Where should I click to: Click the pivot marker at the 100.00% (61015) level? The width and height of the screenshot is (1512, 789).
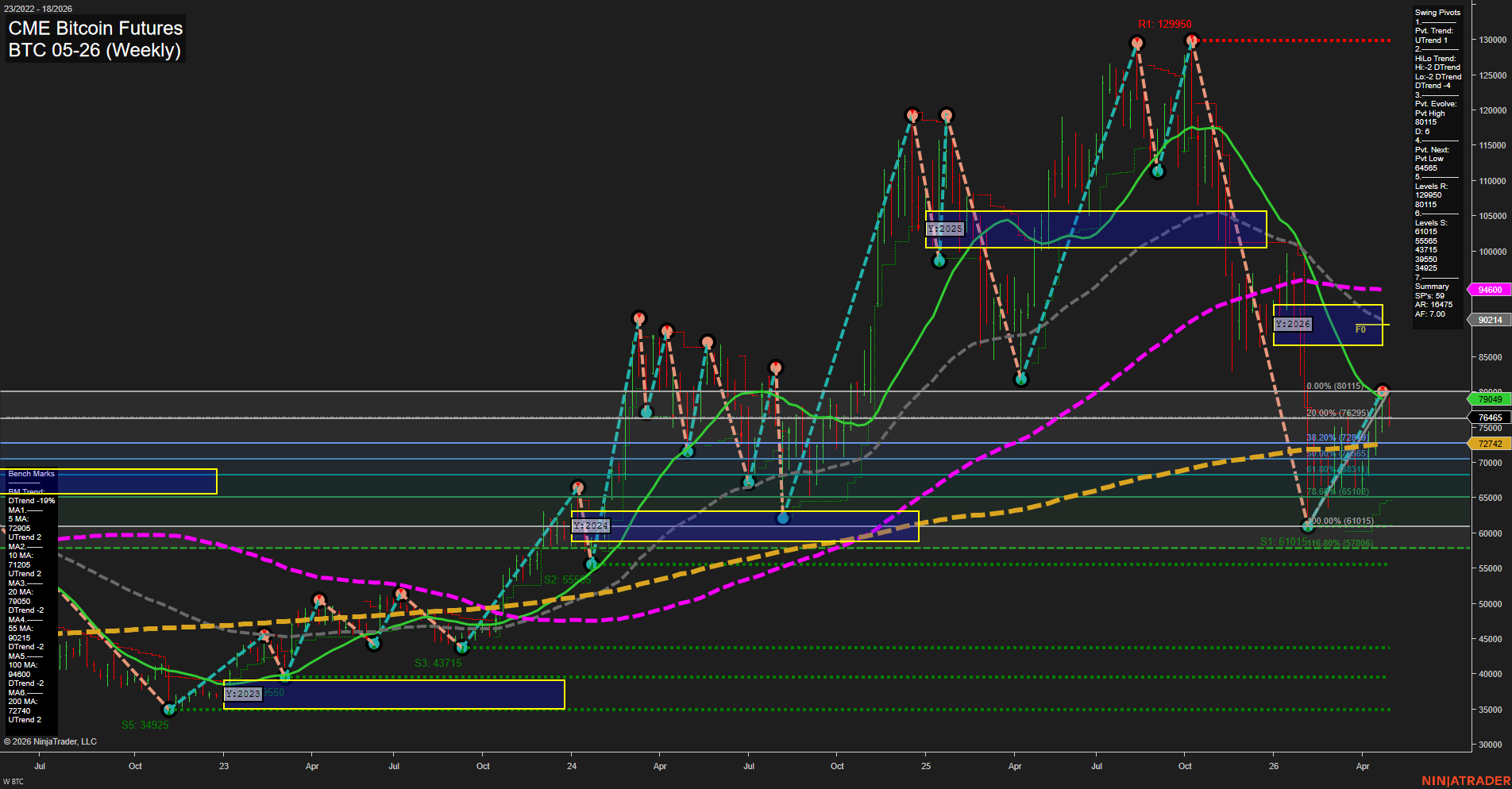pos(1306,526)
